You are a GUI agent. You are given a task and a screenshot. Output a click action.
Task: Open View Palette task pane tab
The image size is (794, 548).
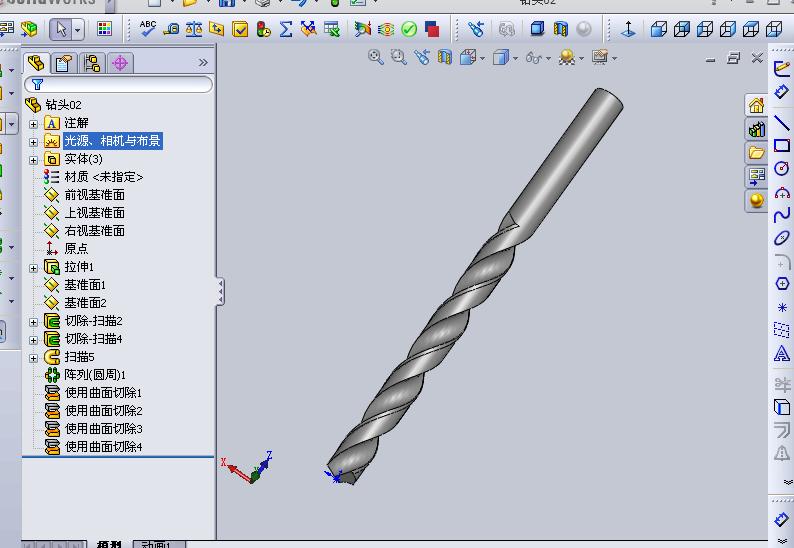point(756,176)
